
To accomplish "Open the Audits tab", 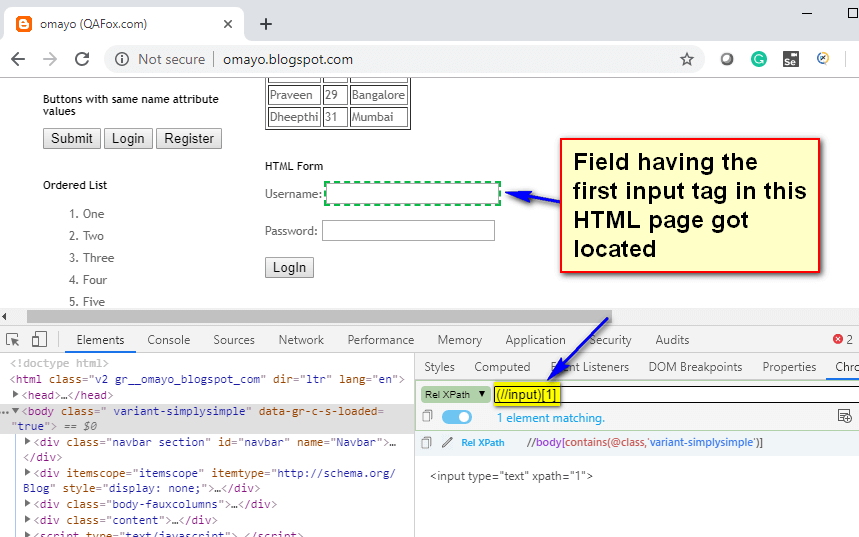I will (x=672, y=340).
